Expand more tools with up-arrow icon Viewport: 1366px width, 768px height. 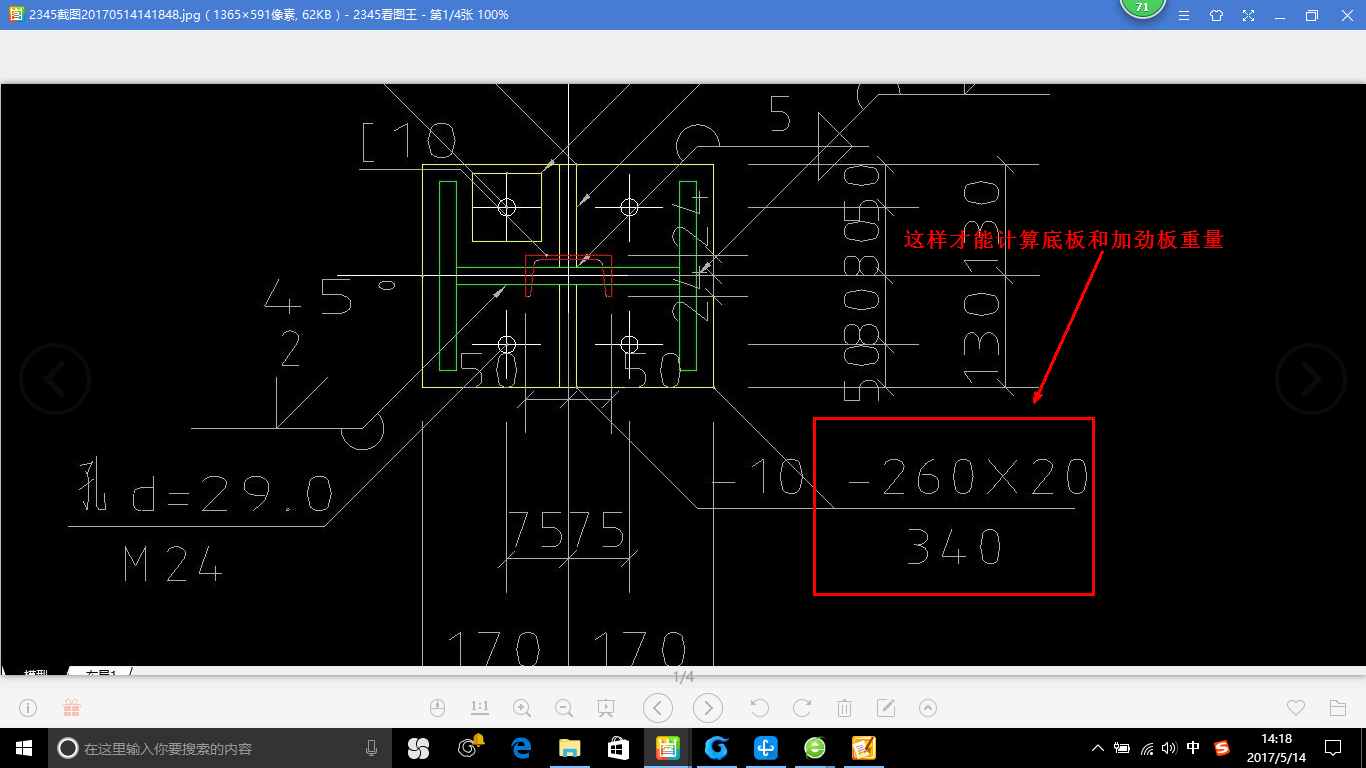[928, 708]
